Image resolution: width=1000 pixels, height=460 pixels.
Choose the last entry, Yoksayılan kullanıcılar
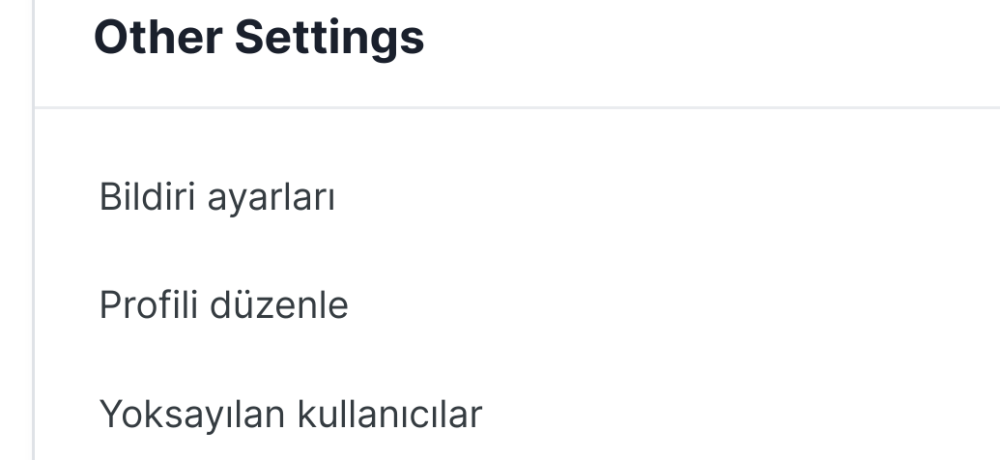coord(290,413)
